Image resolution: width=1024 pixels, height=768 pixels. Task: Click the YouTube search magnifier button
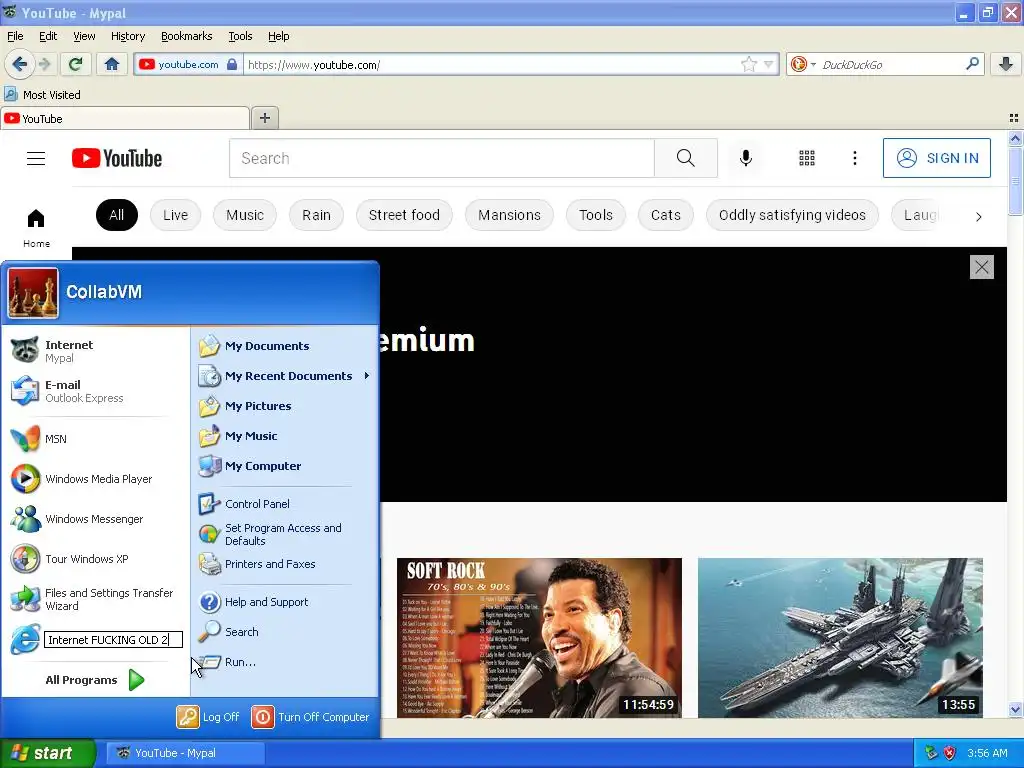(686, 158)
